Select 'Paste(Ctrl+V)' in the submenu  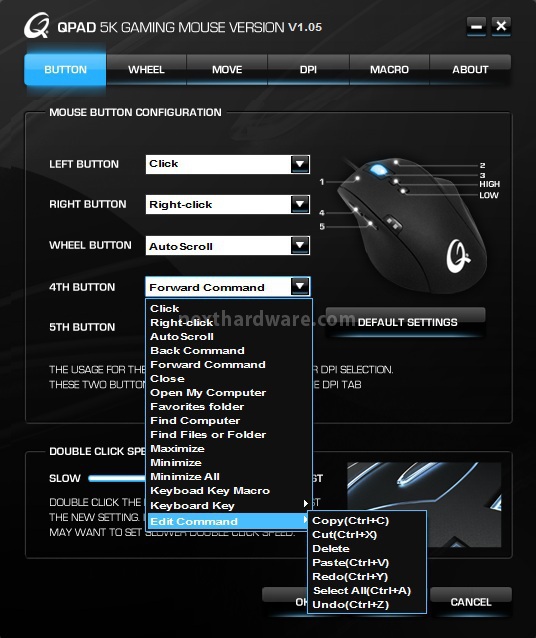[368, 563]
